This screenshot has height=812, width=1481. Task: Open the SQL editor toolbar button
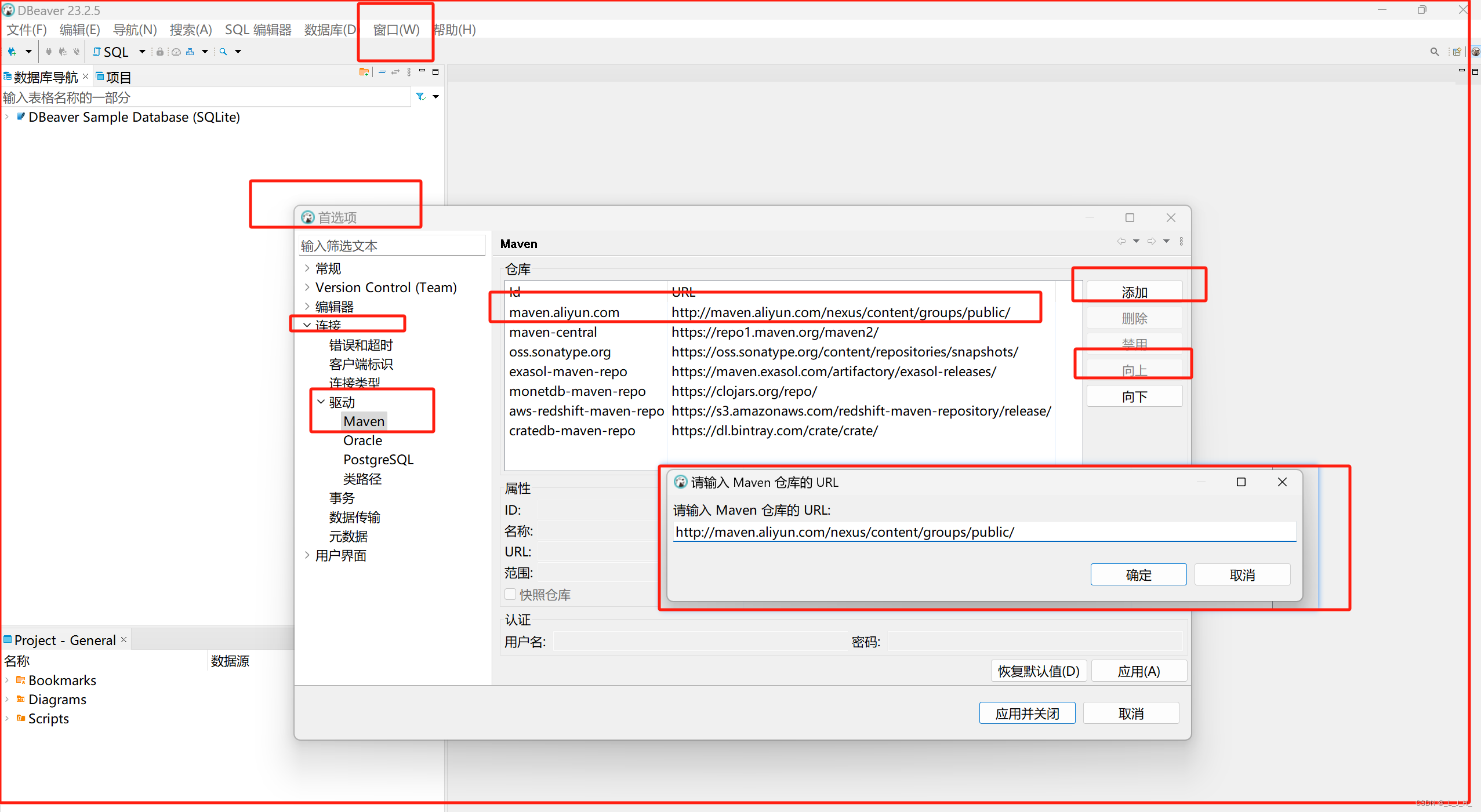(111, 52)
